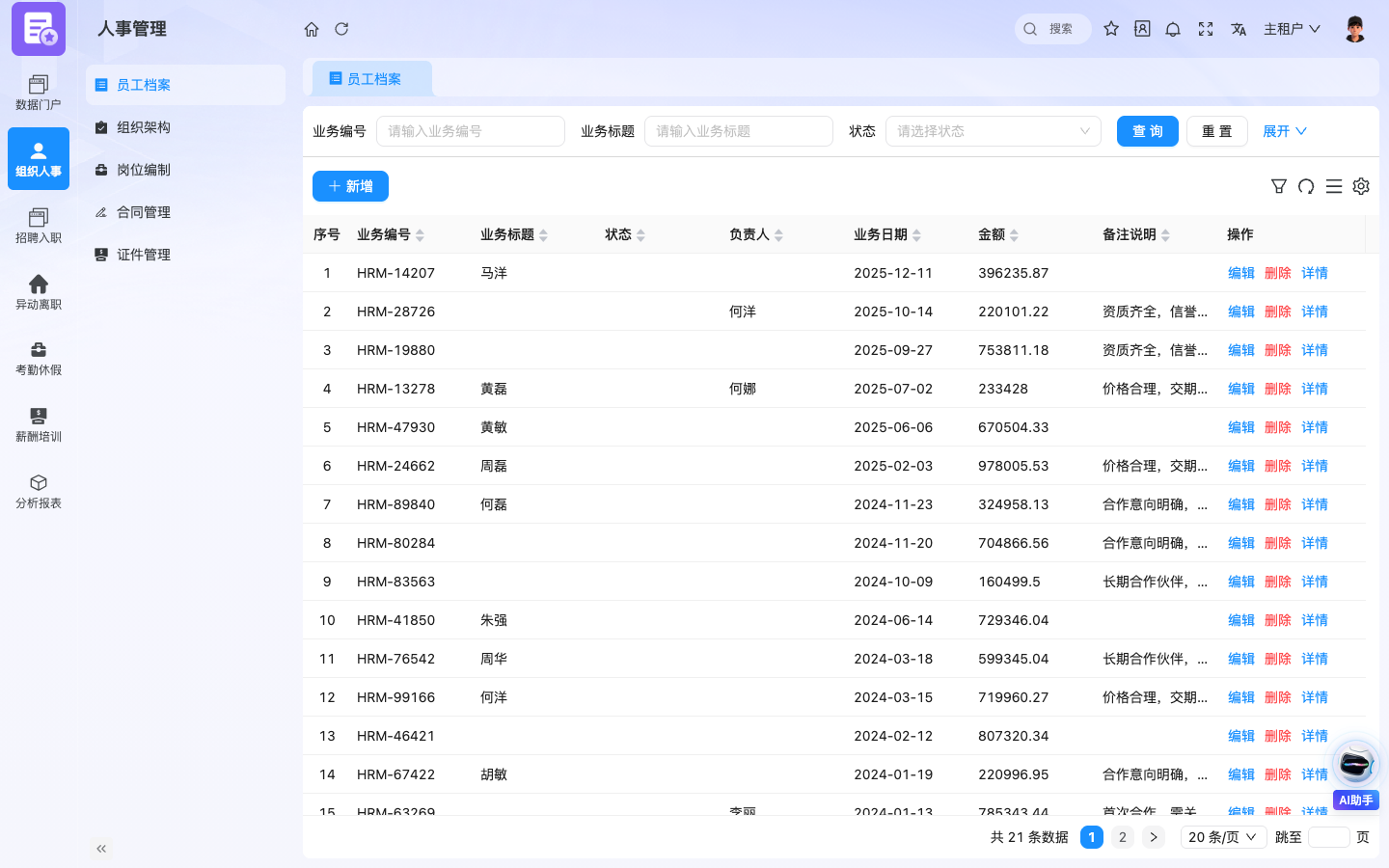1389x868 pixels.
Task: Select 岗位编制 in the side menu
Action: (185, 170)
